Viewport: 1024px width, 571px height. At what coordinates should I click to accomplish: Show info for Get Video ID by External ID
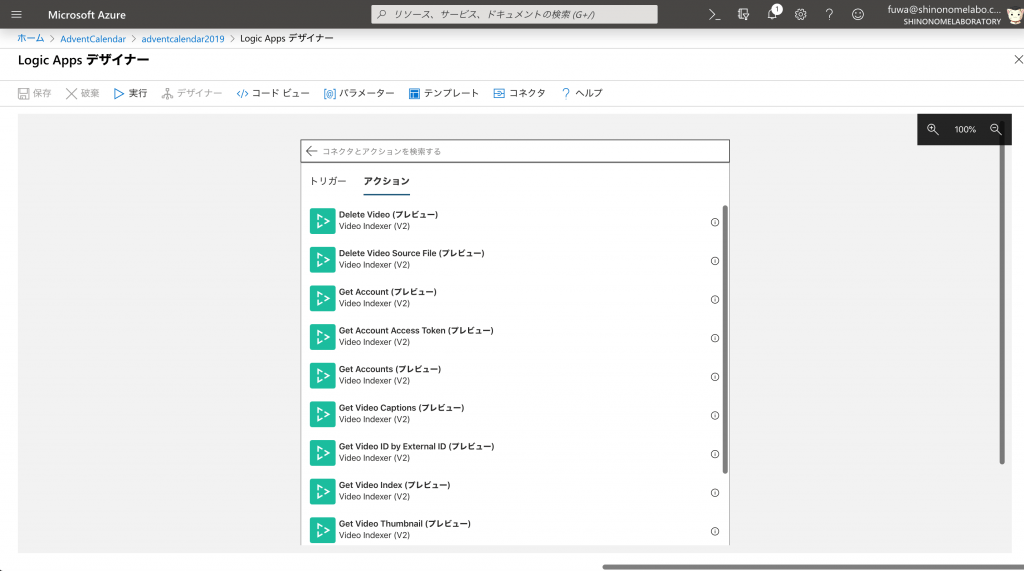click(x=714, y=453)
